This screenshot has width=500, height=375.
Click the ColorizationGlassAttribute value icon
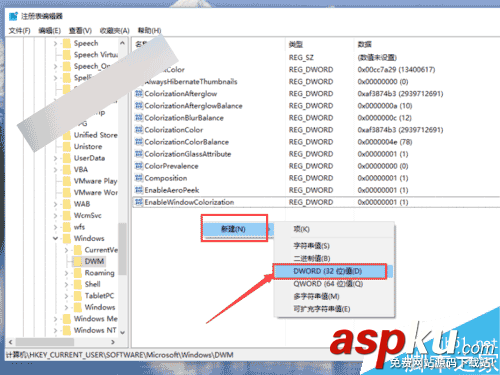[139, 154]
